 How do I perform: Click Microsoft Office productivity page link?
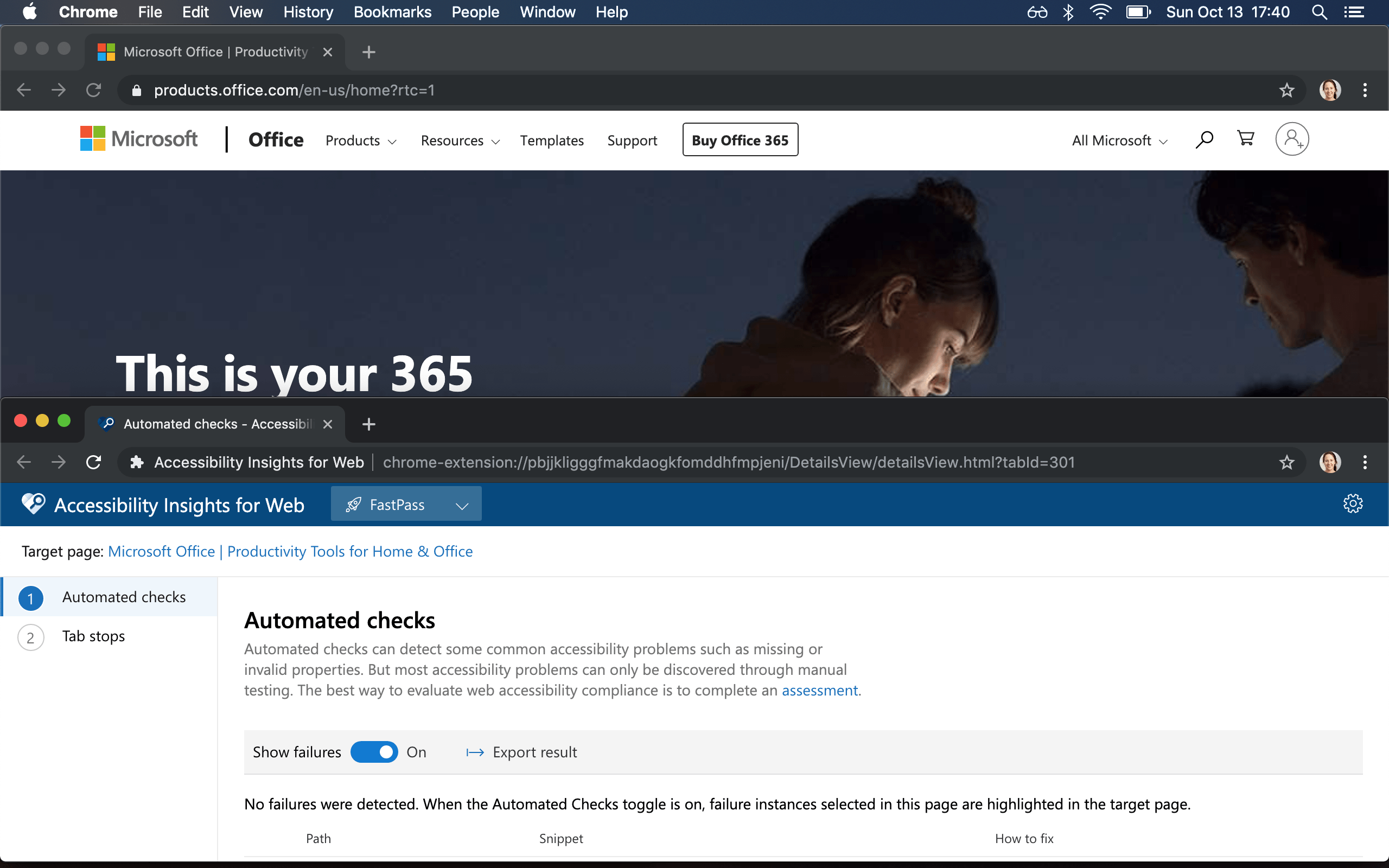tap(290, 550)
